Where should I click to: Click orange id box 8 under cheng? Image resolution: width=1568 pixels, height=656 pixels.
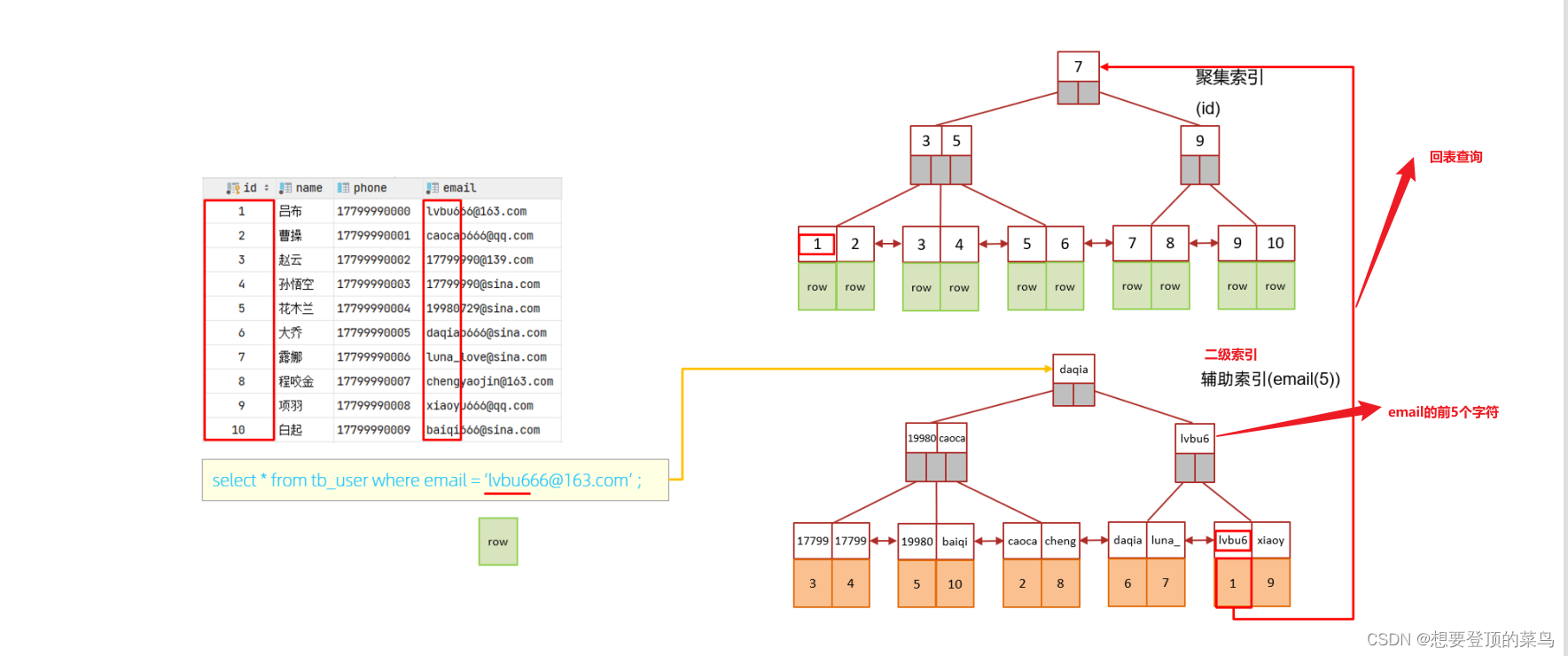point(1060,583)
